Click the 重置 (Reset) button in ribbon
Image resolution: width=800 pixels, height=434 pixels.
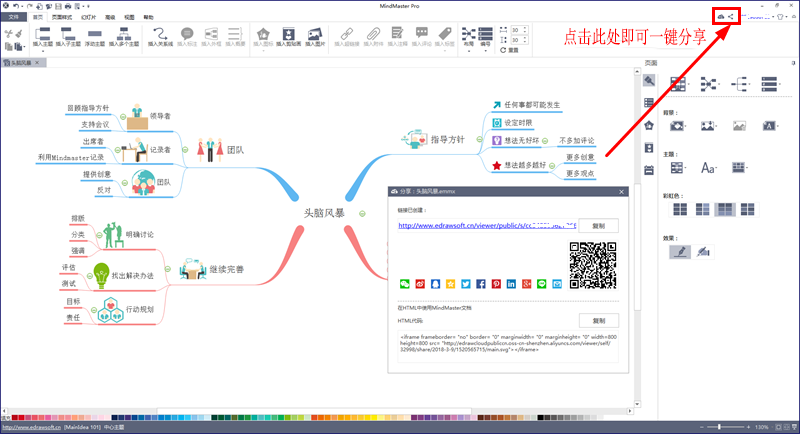(509, 50)
